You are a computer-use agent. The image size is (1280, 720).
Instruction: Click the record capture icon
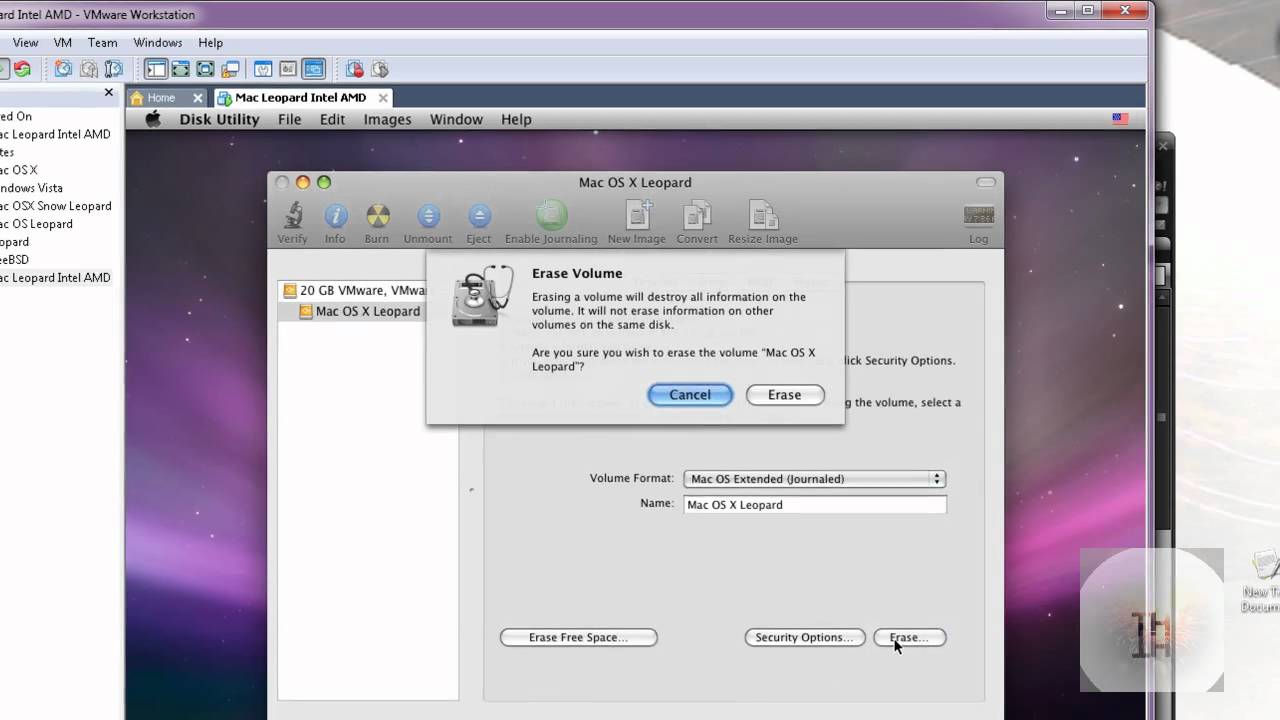[355, 69]
